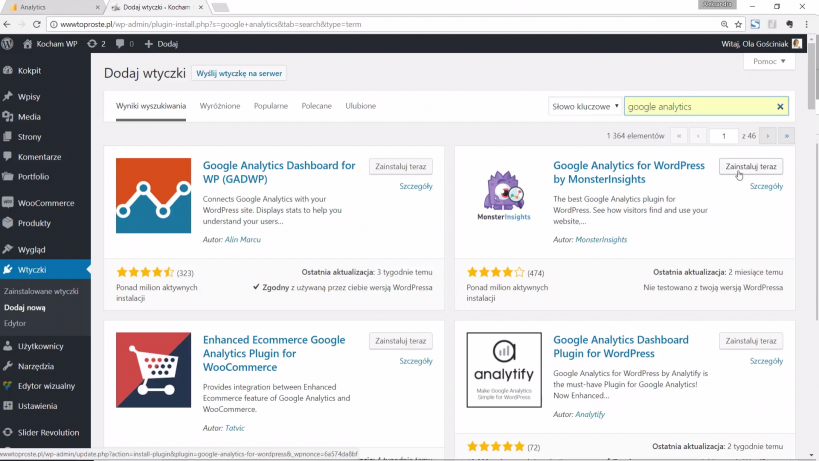Go back in browser history
819x461 pixels.
click(7, 24)
